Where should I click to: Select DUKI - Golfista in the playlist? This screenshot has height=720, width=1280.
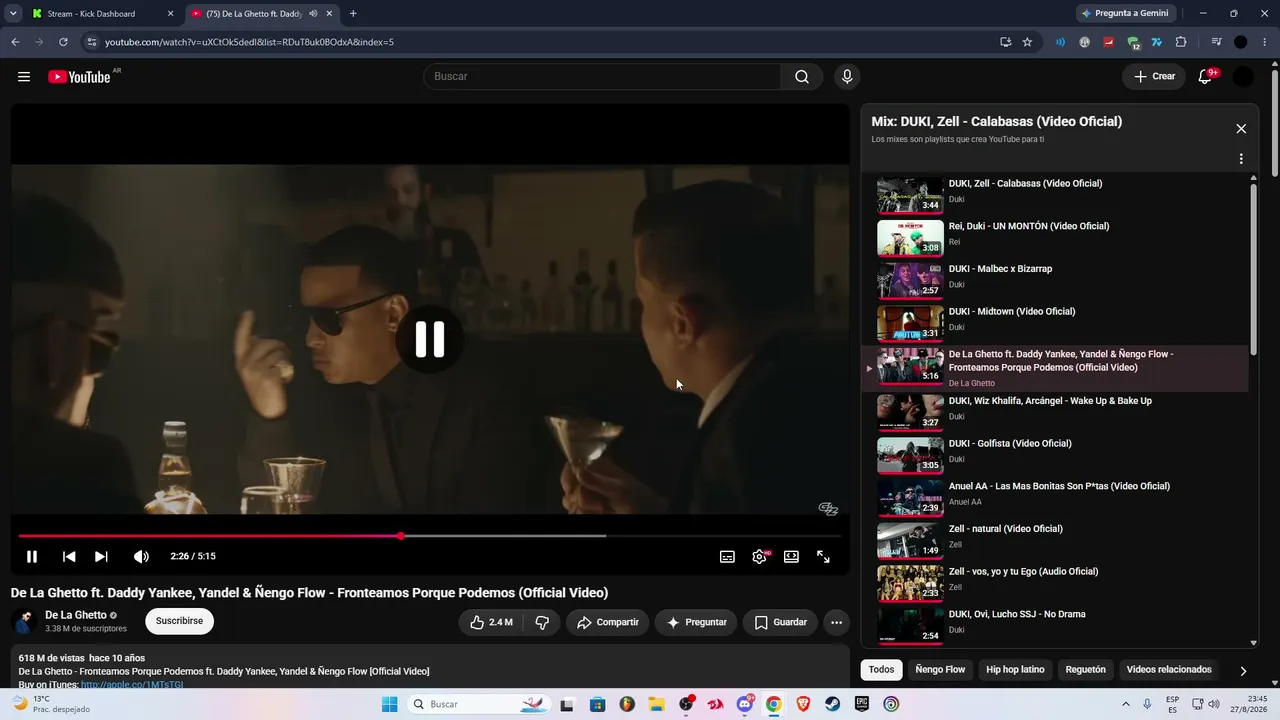point(1056,455)
